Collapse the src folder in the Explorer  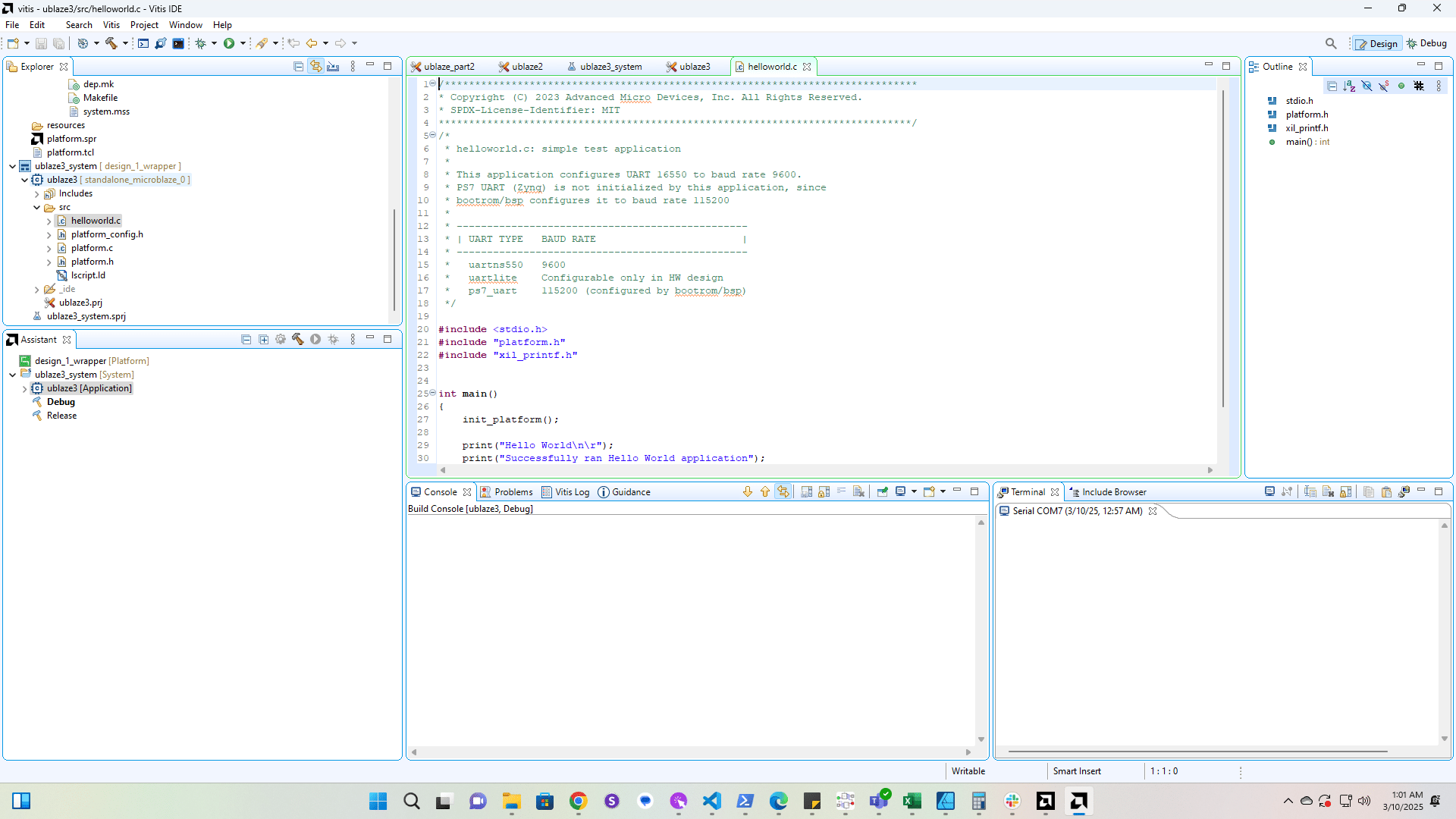pyautogui.click(x=36, y=208)
